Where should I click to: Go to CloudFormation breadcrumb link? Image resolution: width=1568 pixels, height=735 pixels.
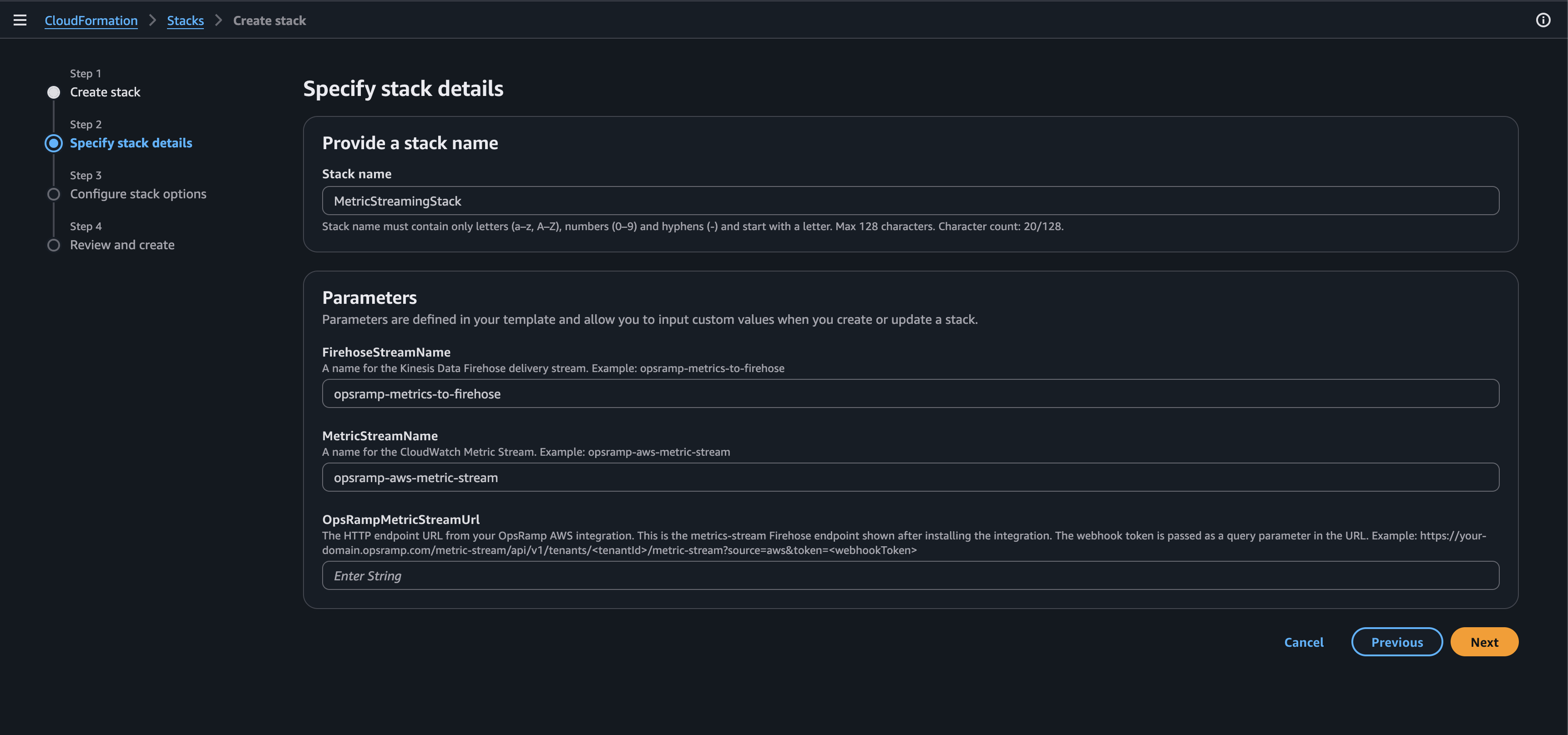[x=91, y=20]
